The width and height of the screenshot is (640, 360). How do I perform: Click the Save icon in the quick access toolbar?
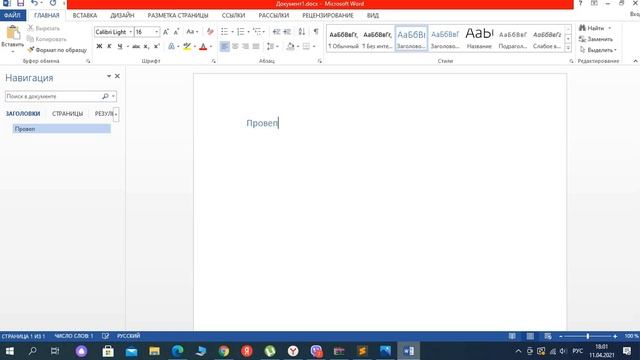[x=20, y=3]
